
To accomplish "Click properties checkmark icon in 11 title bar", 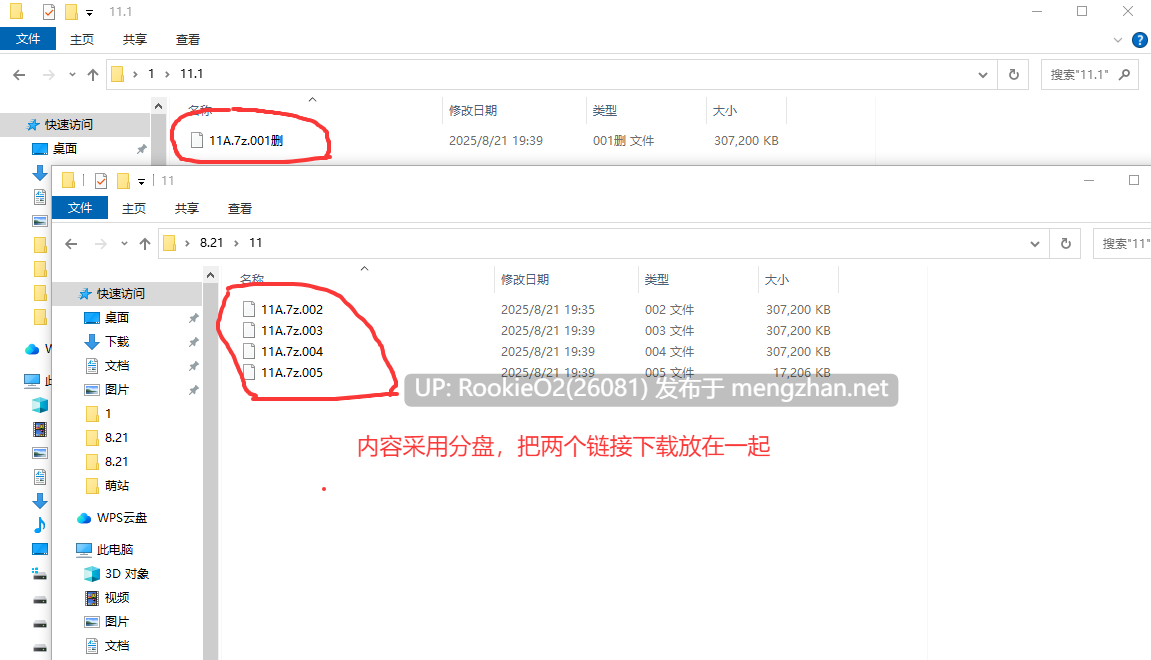I will [101, 181].
